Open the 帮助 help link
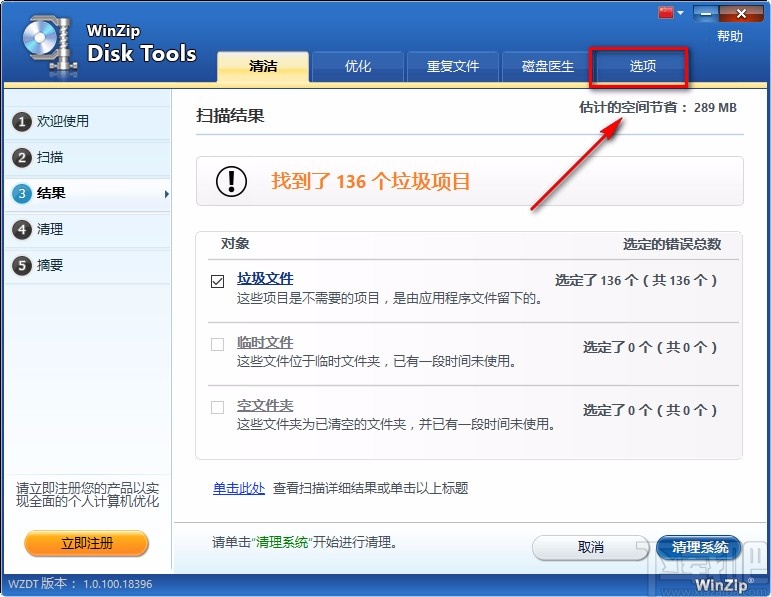771x597 pixels. coord(730,36)
